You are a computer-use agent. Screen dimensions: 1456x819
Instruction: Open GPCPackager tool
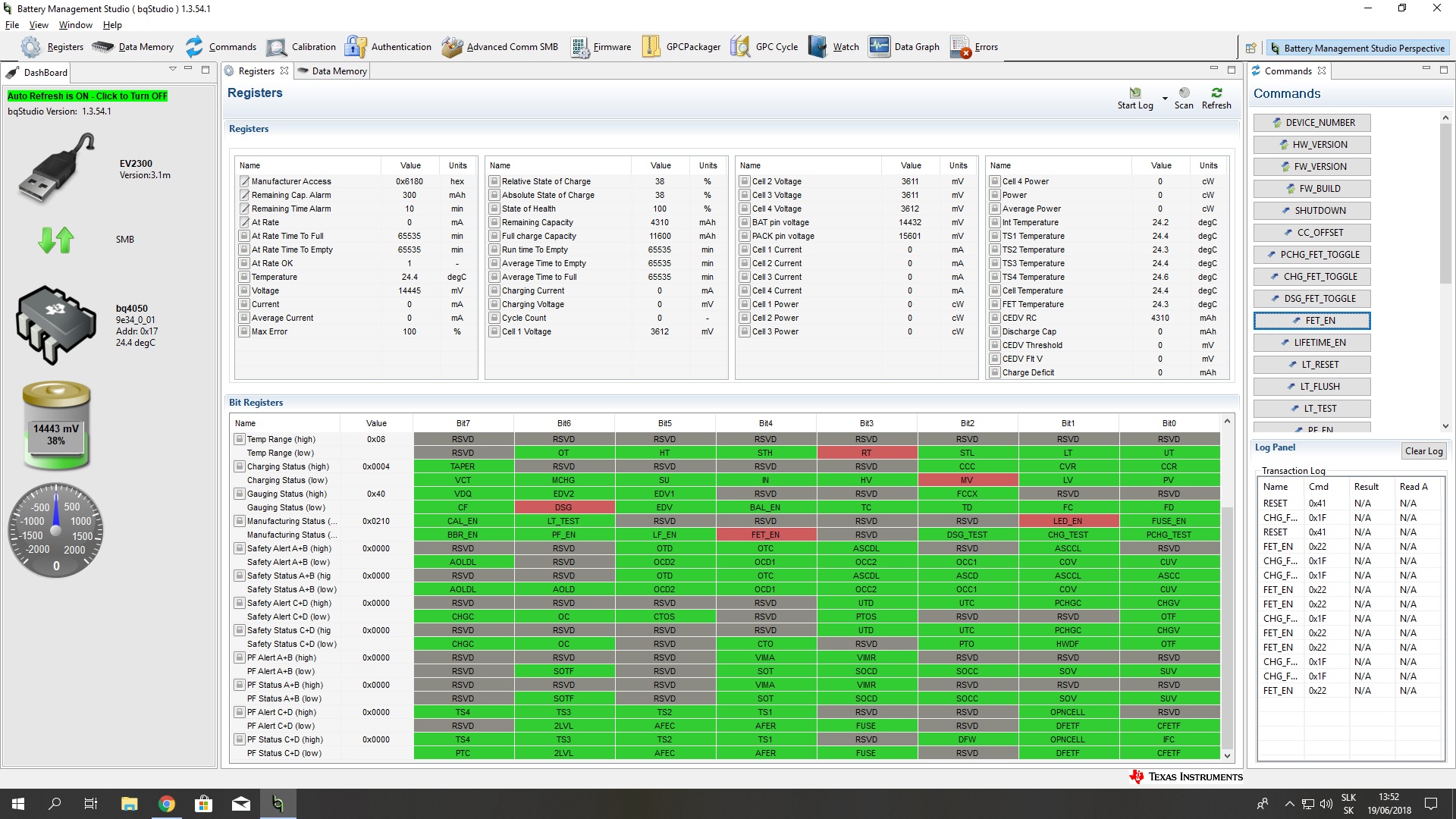pos(651,47)
